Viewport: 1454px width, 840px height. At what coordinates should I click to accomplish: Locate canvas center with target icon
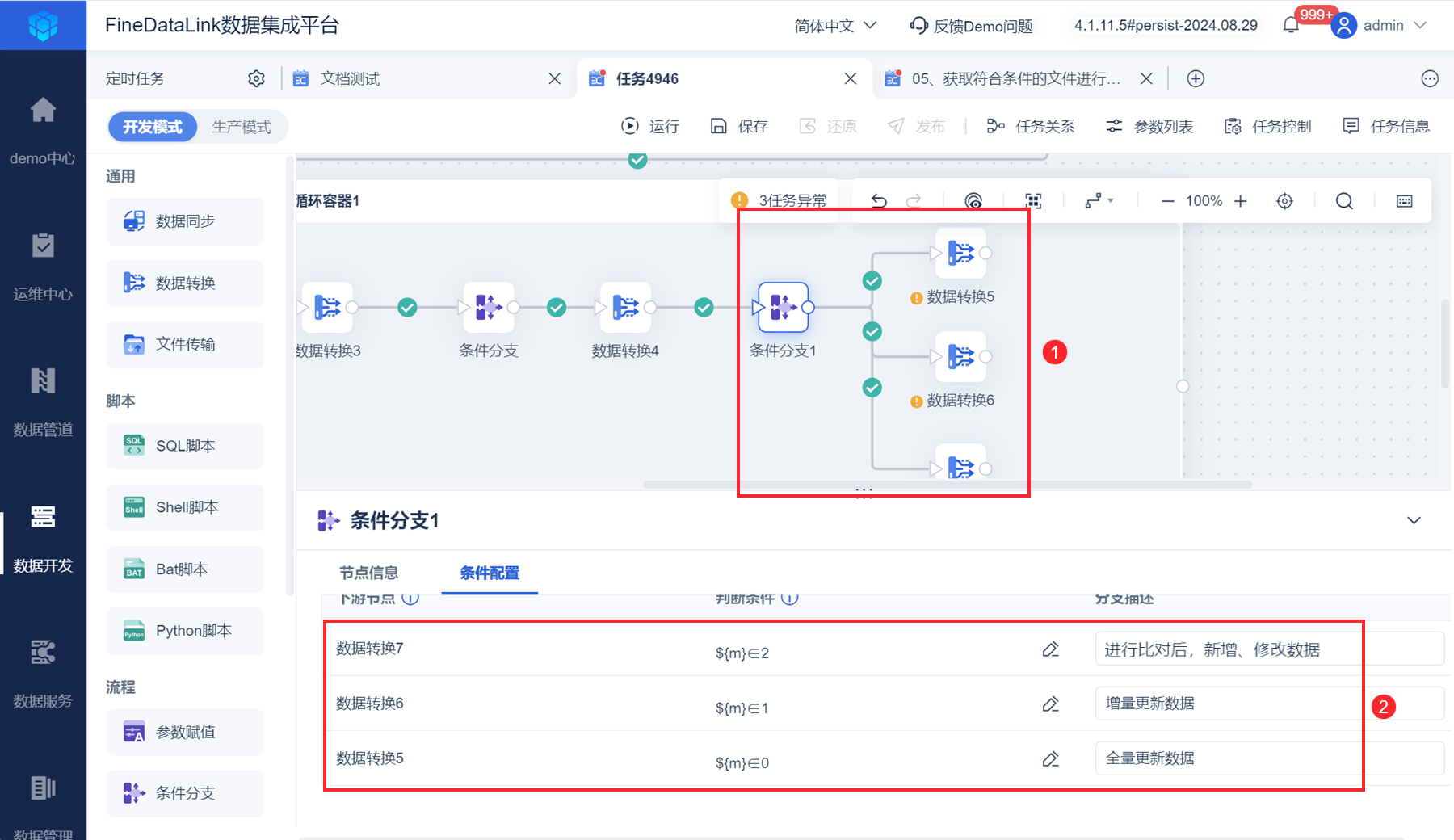[x=1284, y=201]
